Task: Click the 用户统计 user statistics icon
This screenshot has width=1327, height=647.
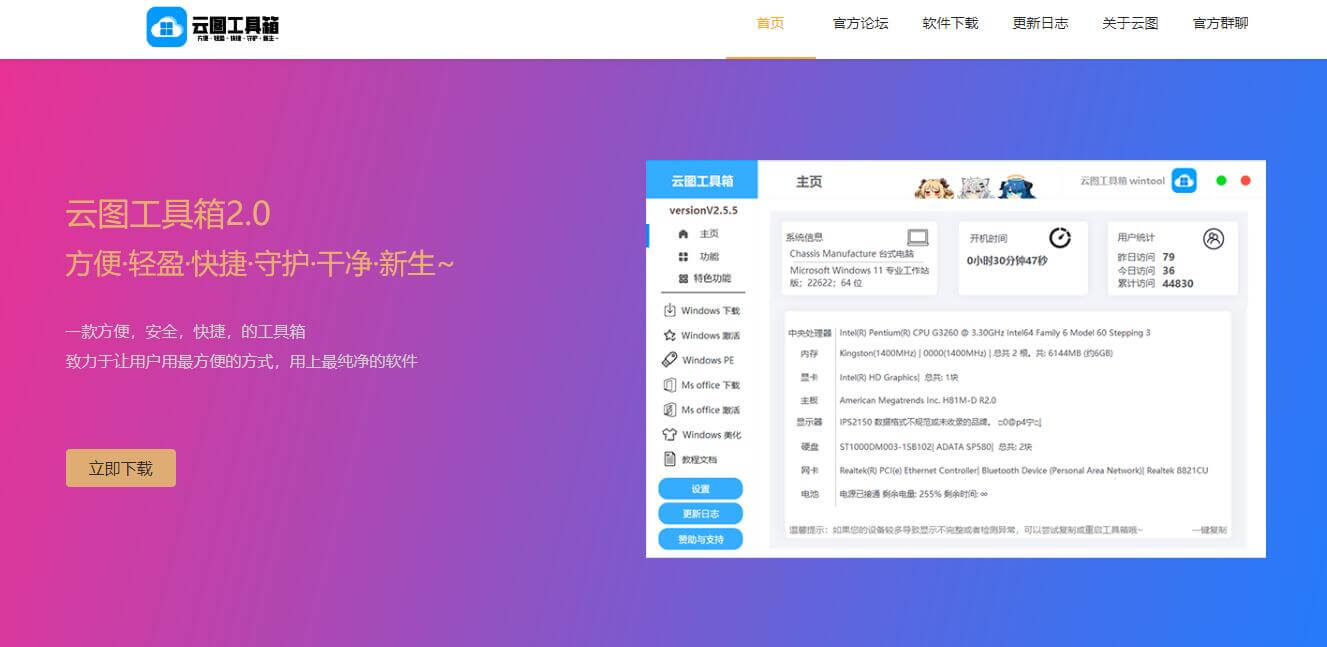Action: tap(1212, 238)
